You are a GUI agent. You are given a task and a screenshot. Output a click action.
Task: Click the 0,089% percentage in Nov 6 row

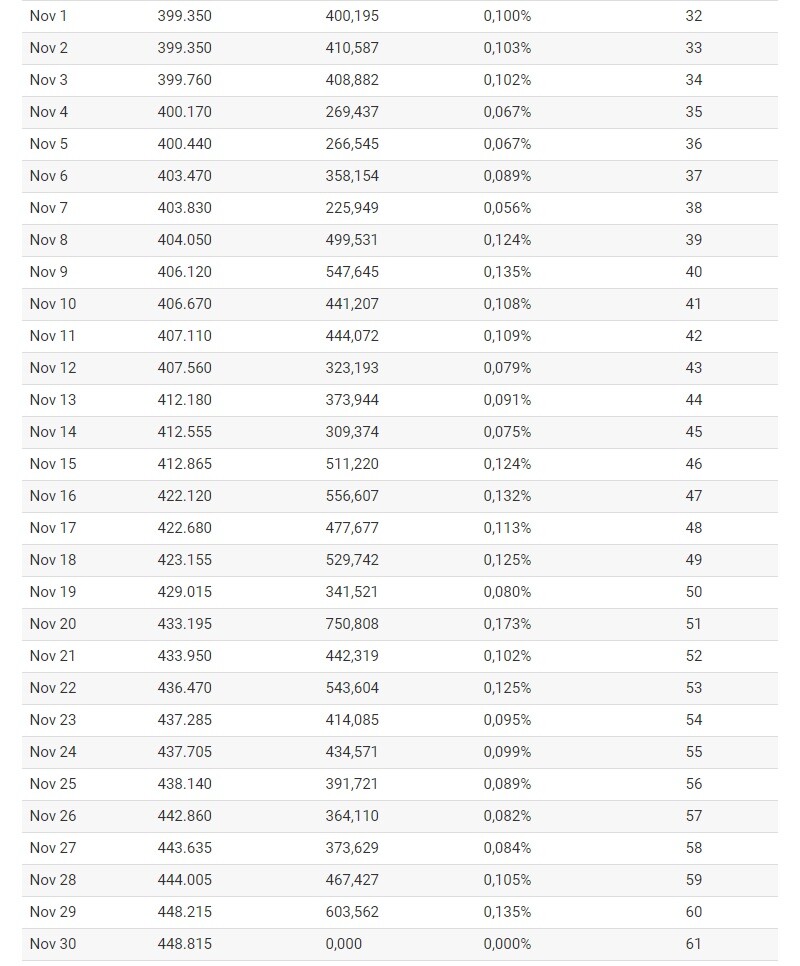(507, 176)
